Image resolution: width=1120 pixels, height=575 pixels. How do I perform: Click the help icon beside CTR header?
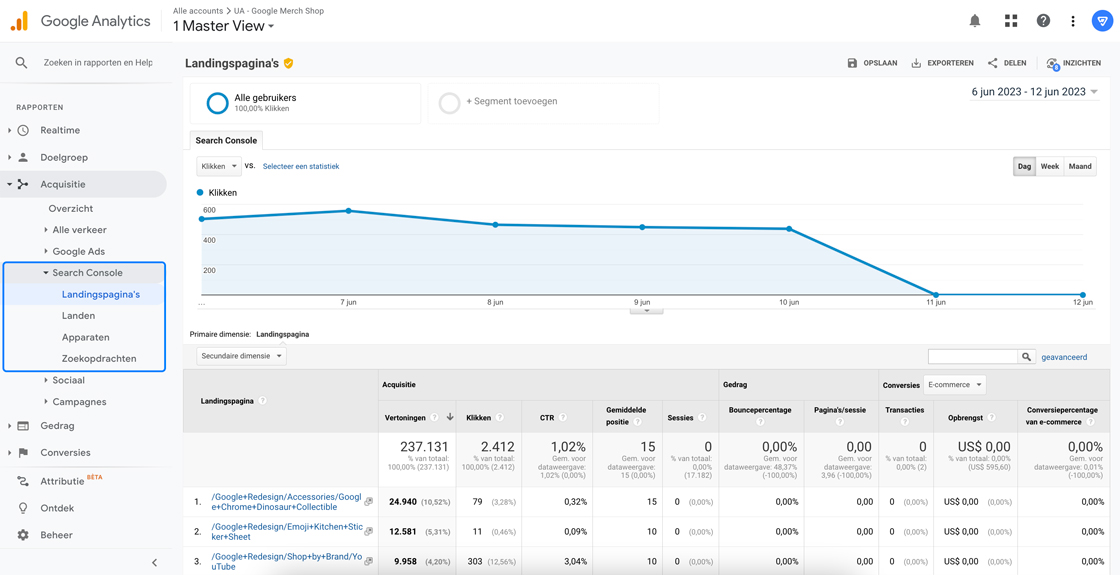click(x=563, y=417)
